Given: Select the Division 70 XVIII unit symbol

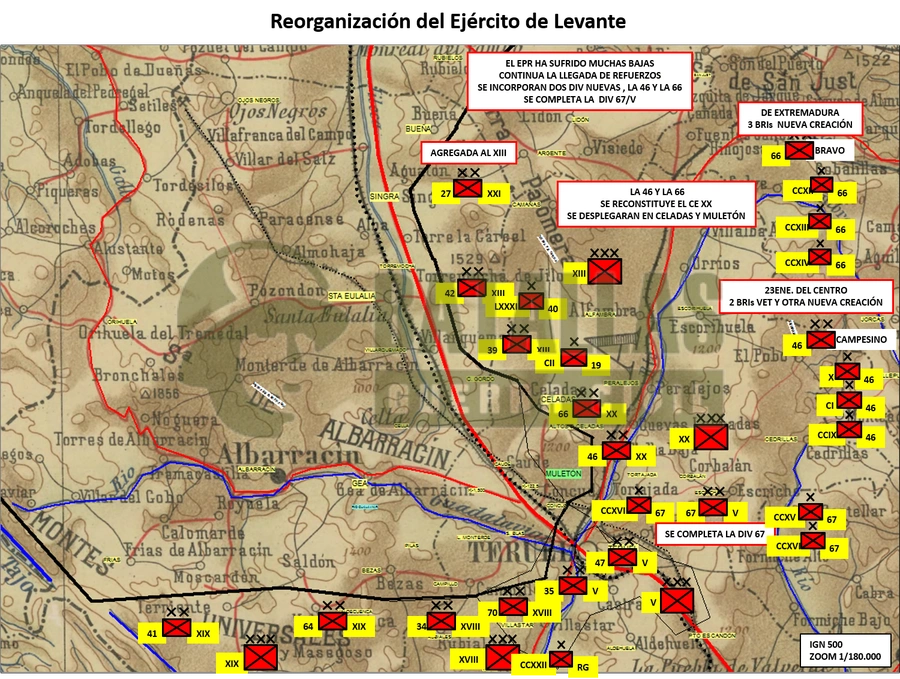Looking at the screenshot, I should (513, 607).
